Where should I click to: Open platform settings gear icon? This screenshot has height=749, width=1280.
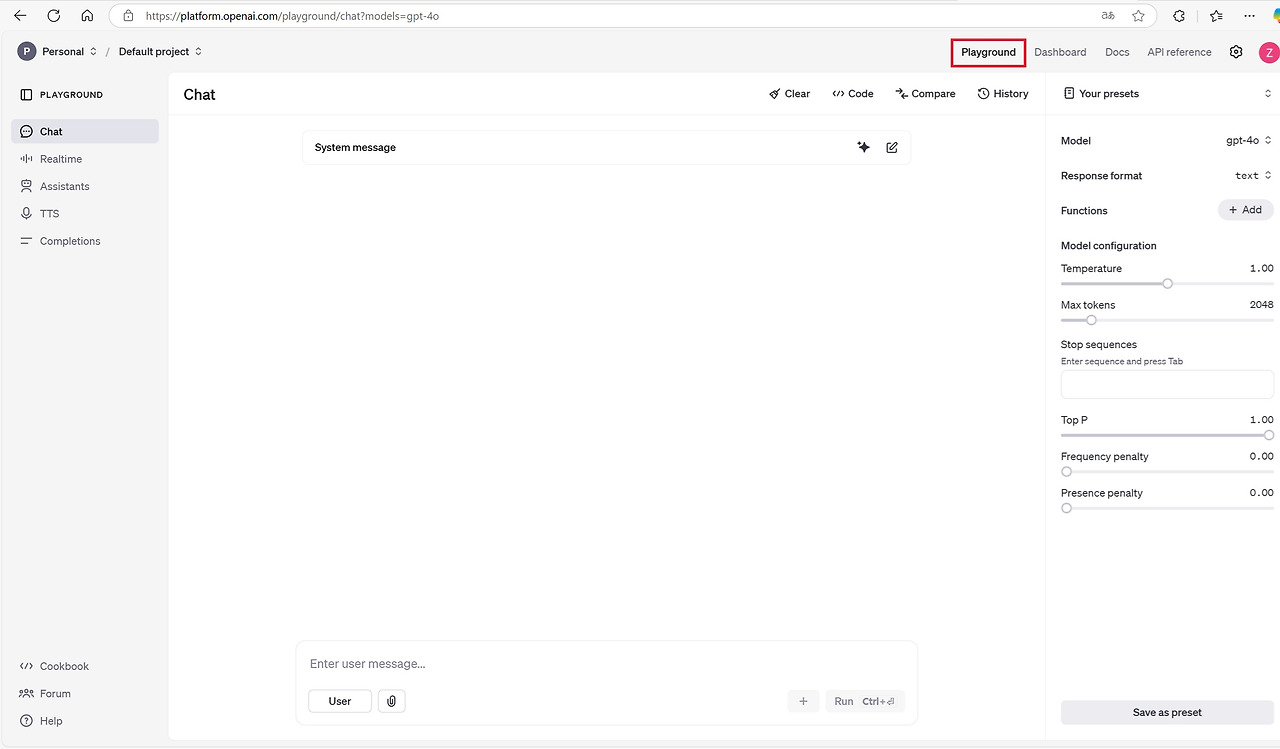pyautogui.click(x=1236, y=52)
